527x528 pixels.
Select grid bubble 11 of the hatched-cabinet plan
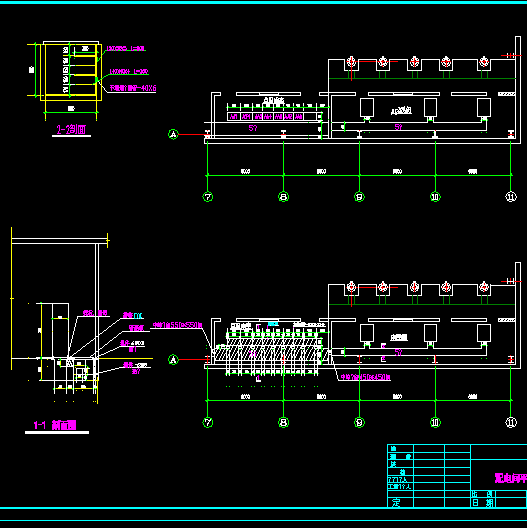pyautogui.click(x=511, y=422)
